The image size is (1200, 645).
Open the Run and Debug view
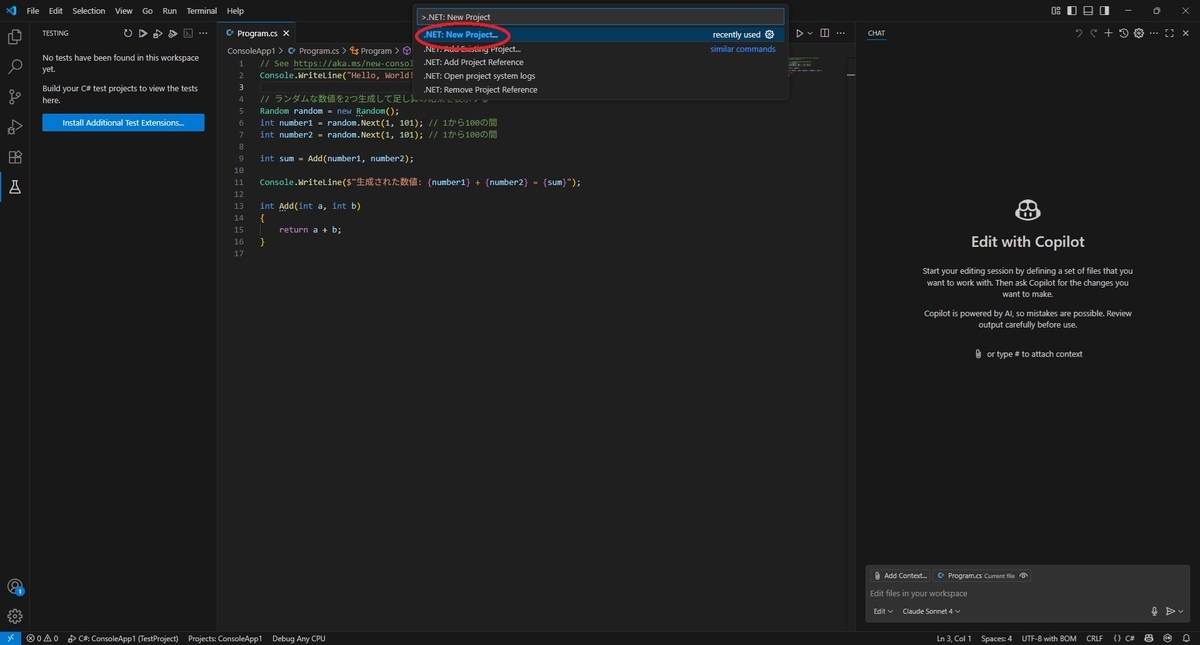coord(15,127)
